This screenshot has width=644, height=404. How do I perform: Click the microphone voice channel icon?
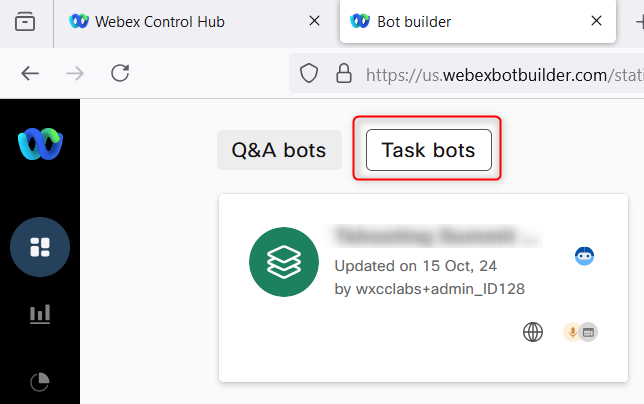point(572,332)
